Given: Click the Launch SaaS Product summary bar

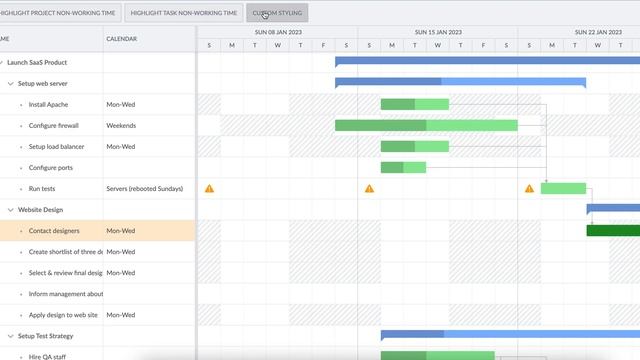Looking at the screenshot, I should (x=487, y=61).
